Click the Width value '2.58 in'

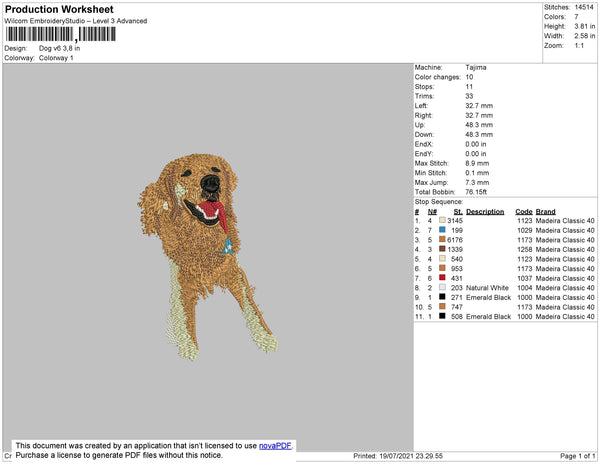(x=585, y=36)
